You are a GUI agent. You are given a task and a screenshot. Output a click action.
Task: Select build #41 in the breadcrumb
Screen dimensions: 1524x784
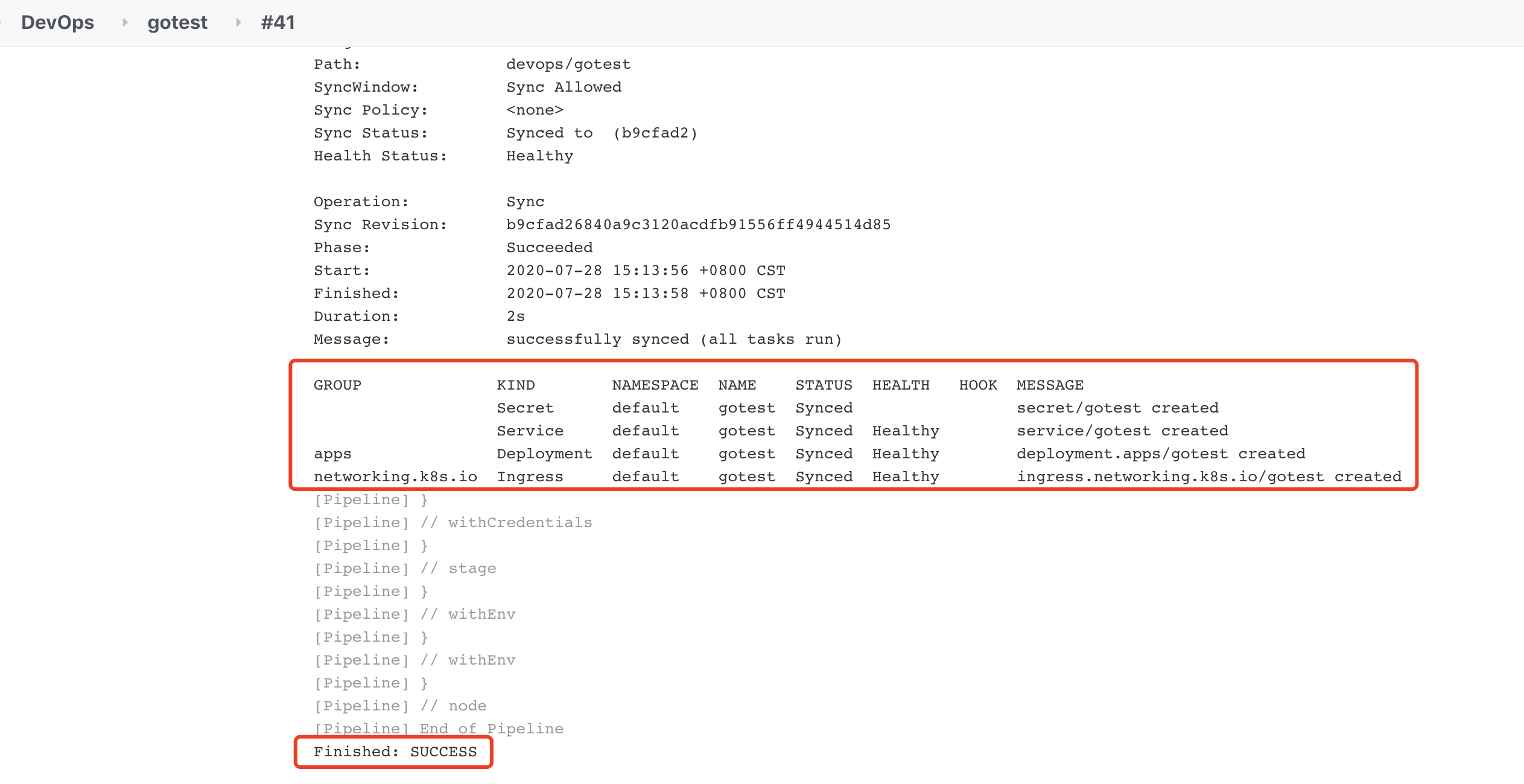tap(276, 22)
